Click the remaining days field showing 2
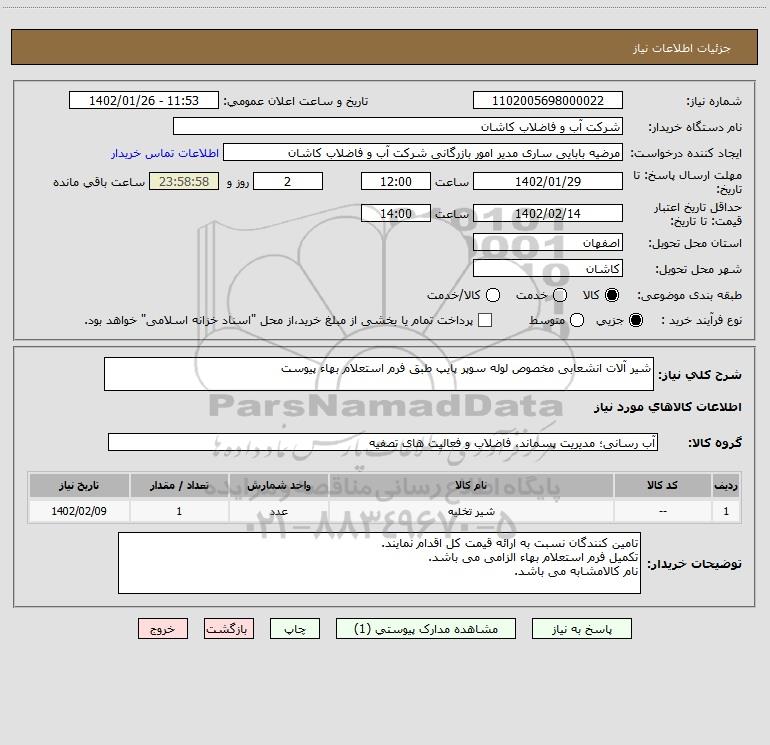This screenshot has height=745, width=770. pyautogui.click(x=288, y=181)
